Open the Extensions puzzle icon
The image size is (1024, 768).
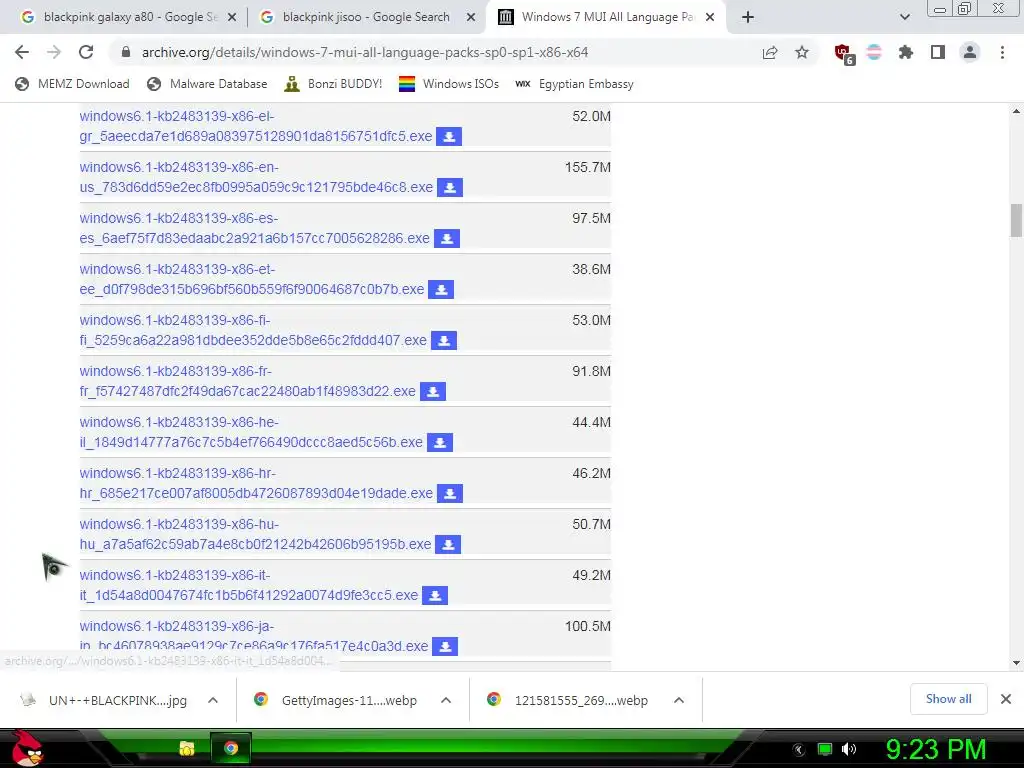[906, 52]
